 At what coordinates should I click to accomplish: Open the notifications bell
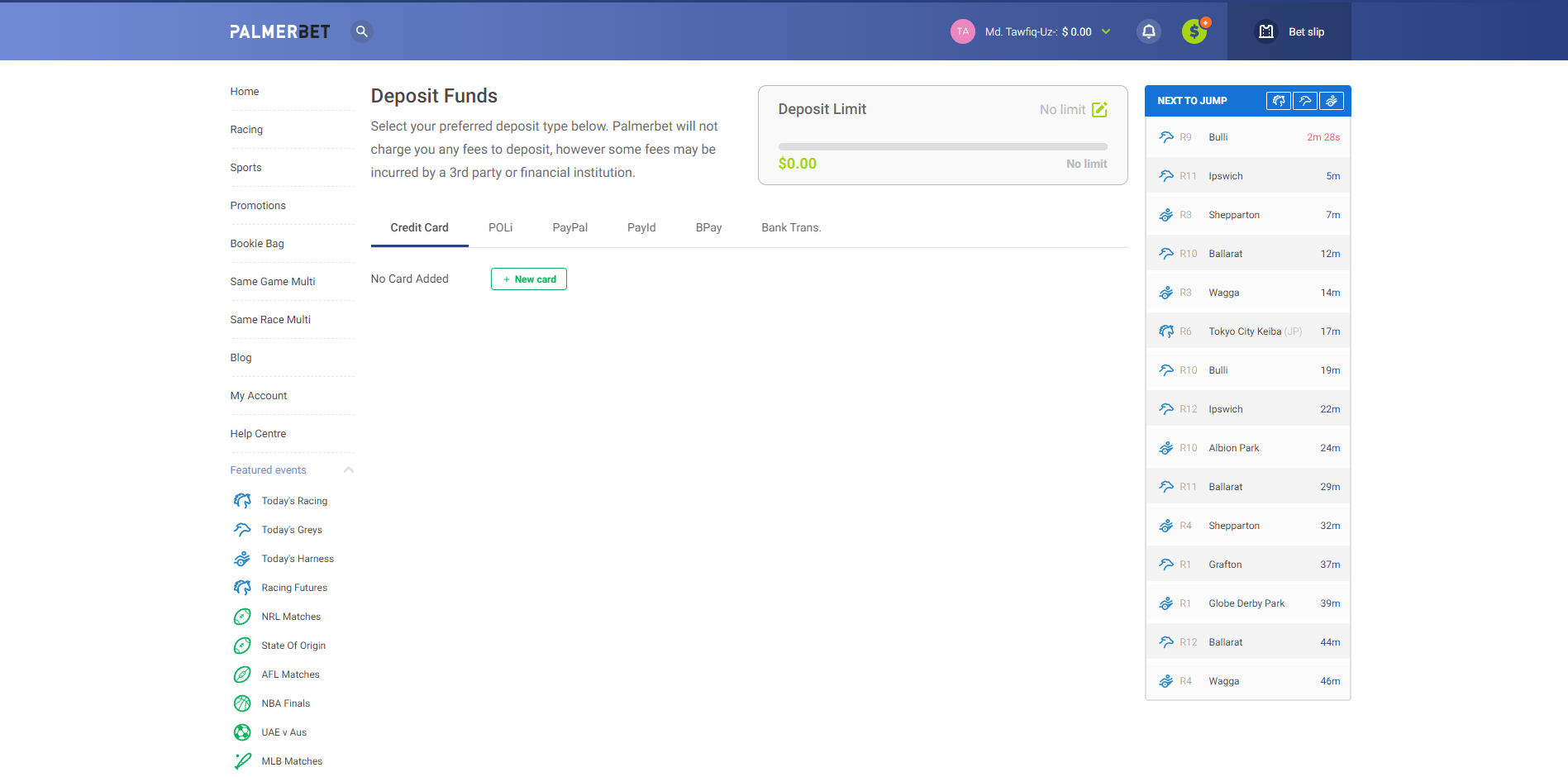[1148, 31]
